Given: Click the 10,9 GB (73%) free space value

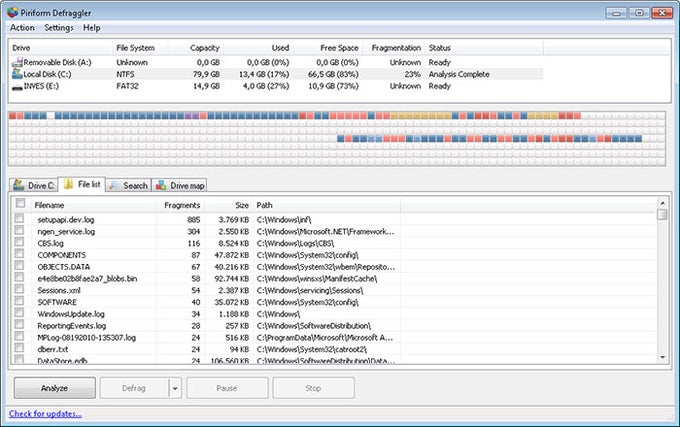Looking at the screenshot, I should coord(333,86).
